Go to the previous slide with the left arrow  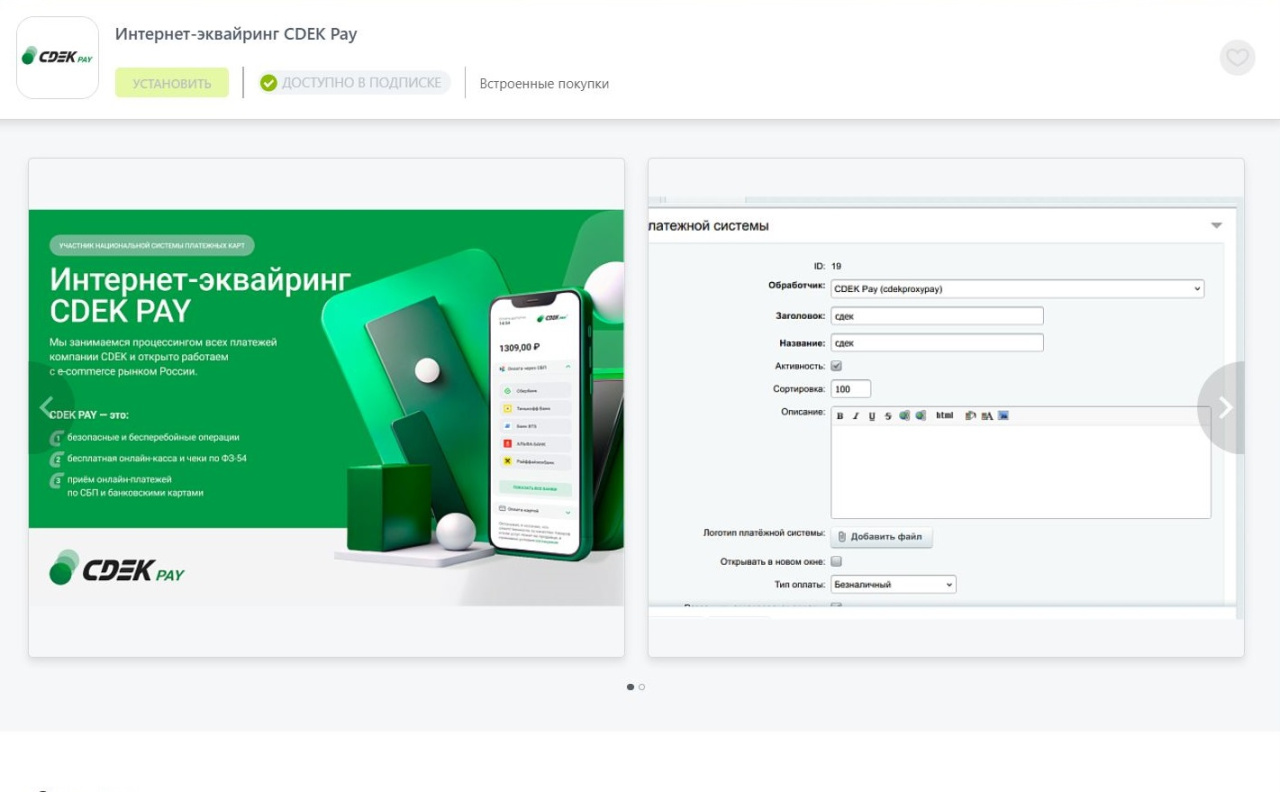point(46,407)
